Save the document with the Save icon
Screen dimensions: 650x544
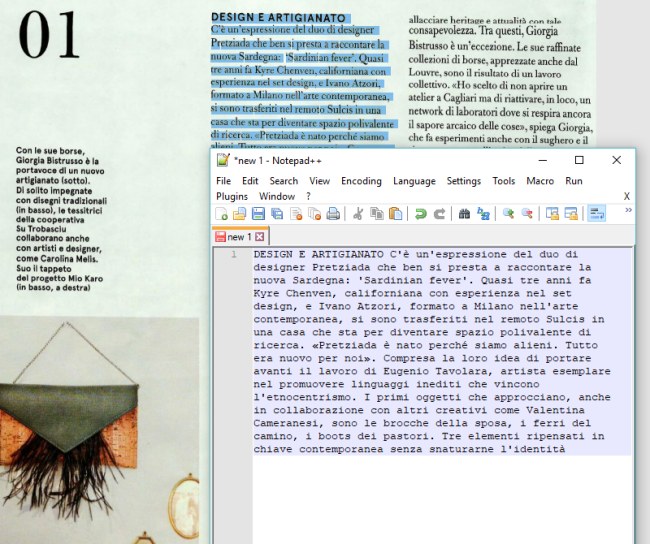coord(258,214)
